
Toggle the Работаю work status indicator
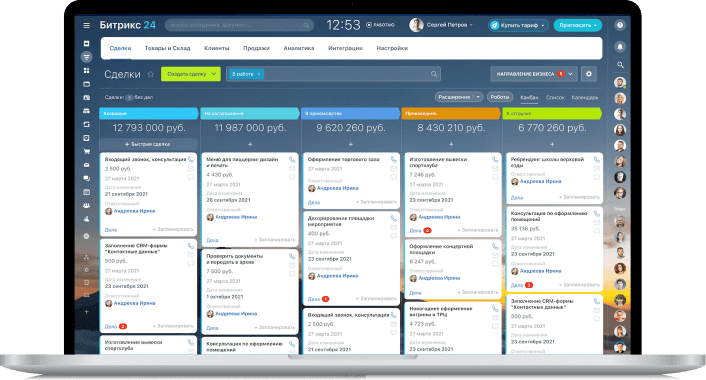point(380,25)
